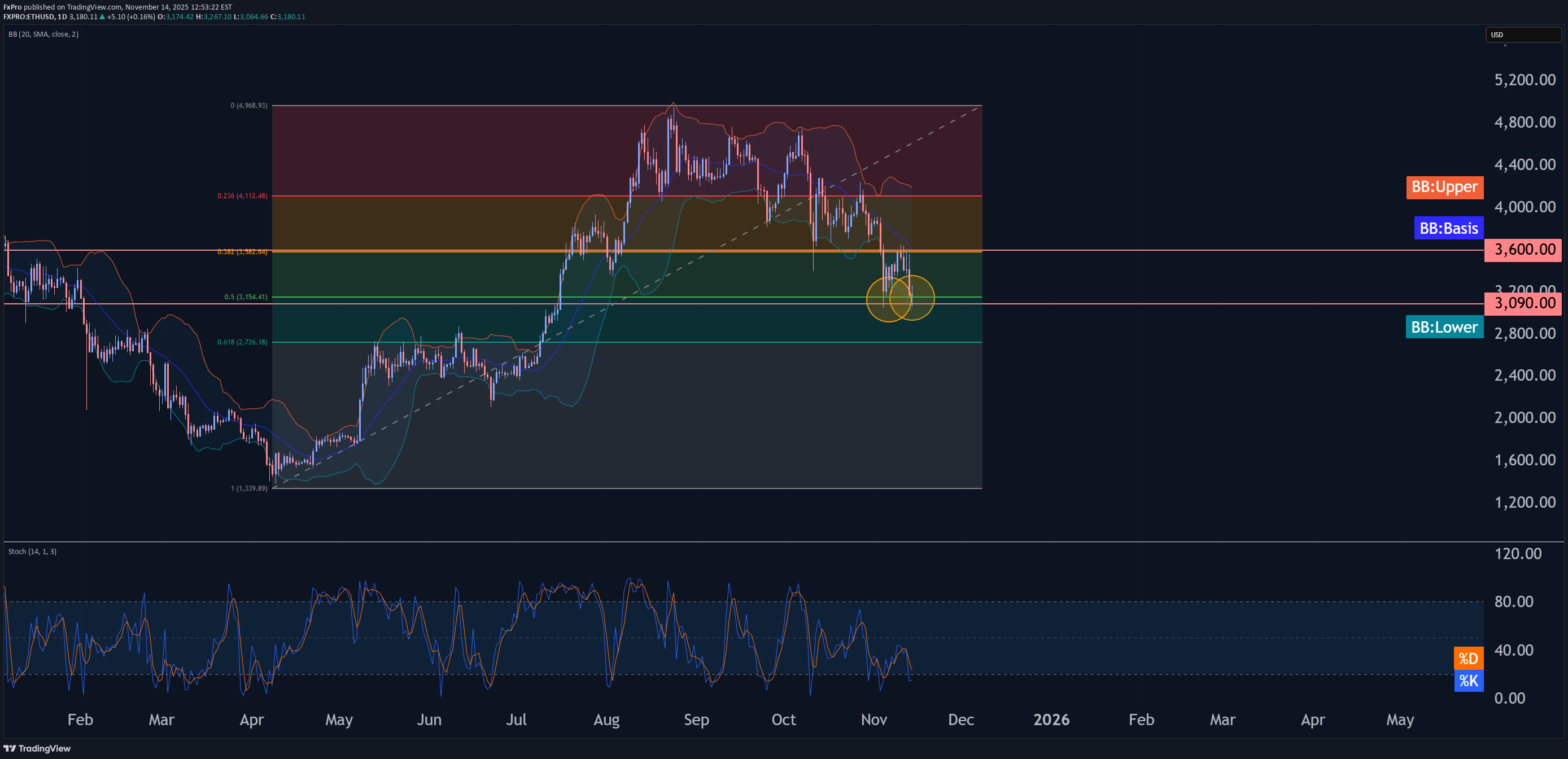This screenshot has width=1568, height=759.
Task: Click the 2026 label on time axis
Action: 1051,719
